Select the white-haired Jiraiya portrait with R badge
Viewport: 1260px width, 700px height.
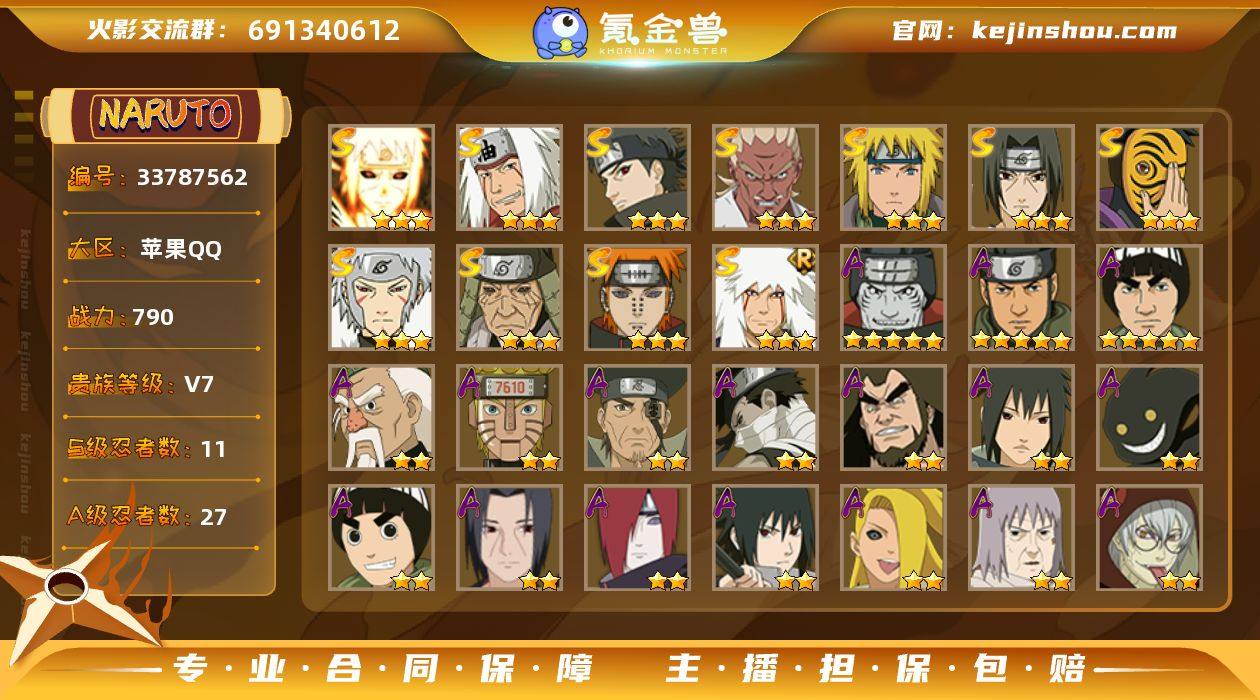[x=766, y=298]
